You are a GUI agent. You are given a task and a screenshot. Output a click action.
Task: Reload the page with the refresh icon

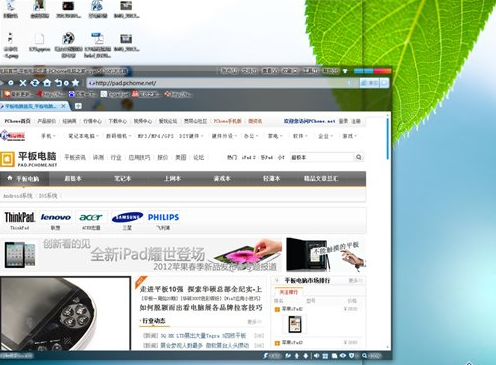35,83
